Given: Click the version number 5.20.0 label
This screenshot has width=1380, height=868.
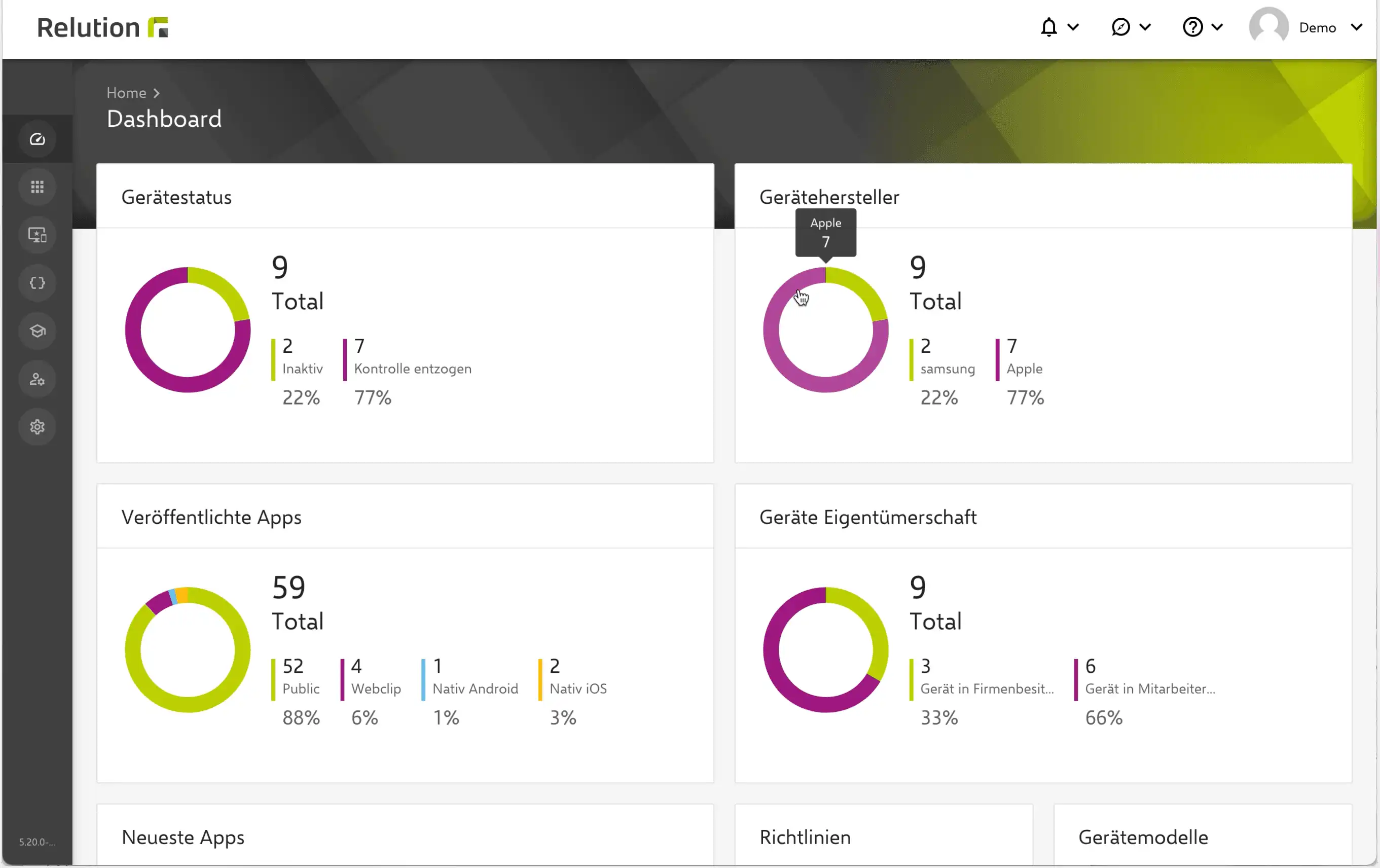Looking at the screenshot, I should point(37,842).
